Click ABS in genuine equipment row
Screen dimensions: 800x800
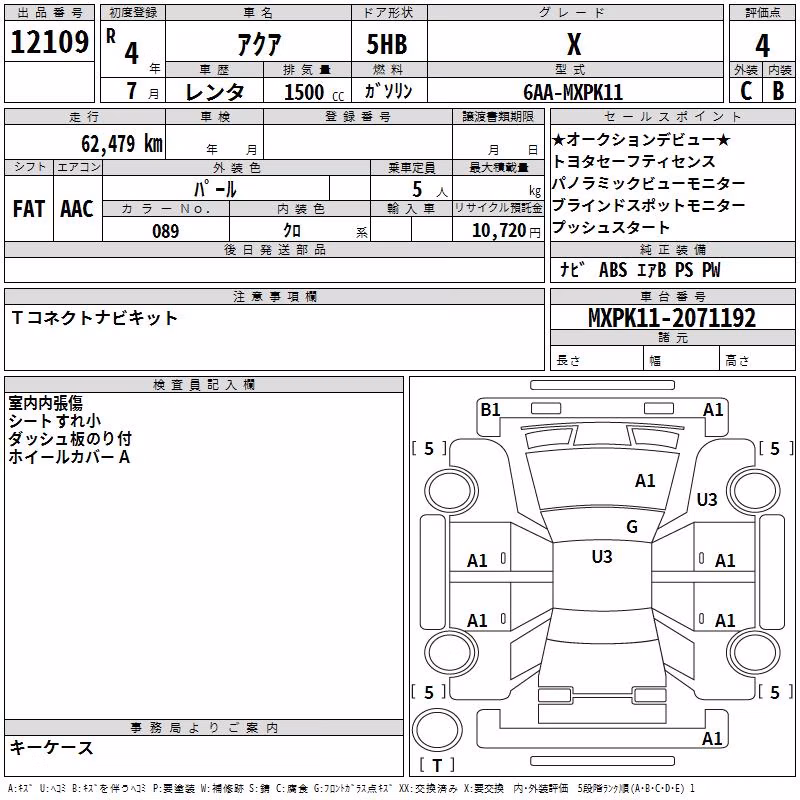pyautogui.click(x=613, y=270)
